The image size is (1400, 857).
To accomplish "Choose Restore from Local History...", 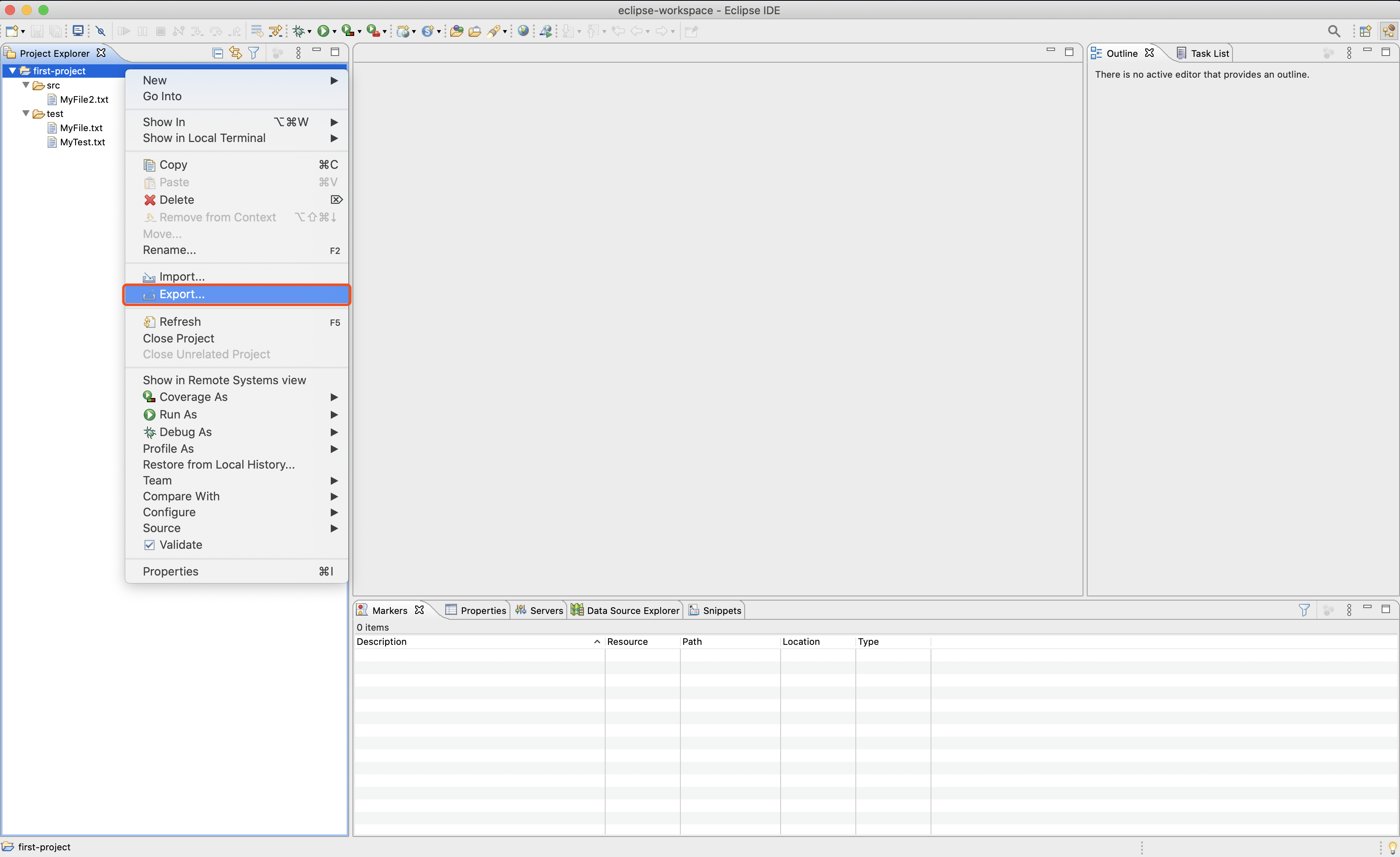I will pyautogui.click(x=237, y=464).
